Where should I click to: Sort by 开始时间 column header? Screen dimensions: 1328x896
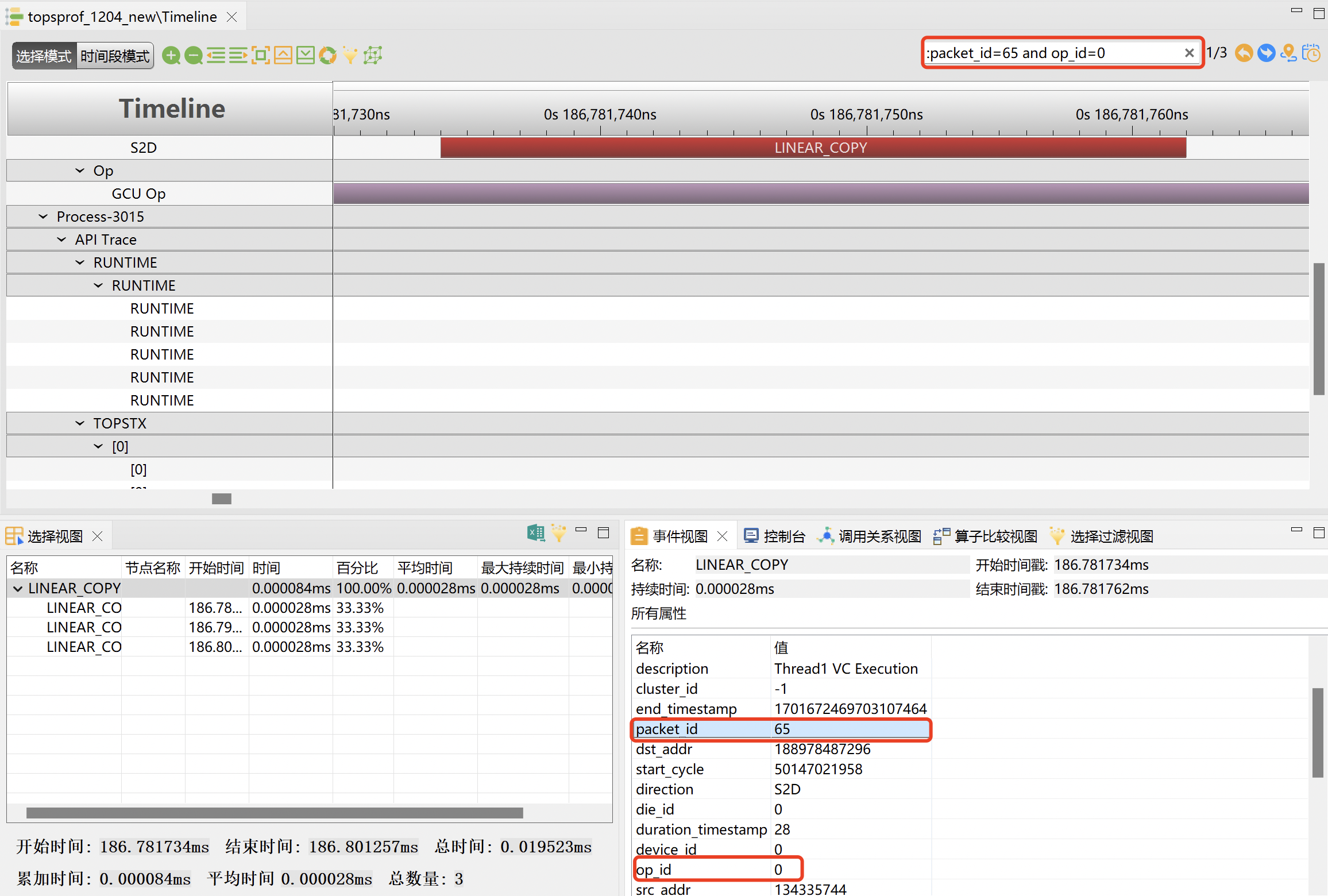coord(217,568)
